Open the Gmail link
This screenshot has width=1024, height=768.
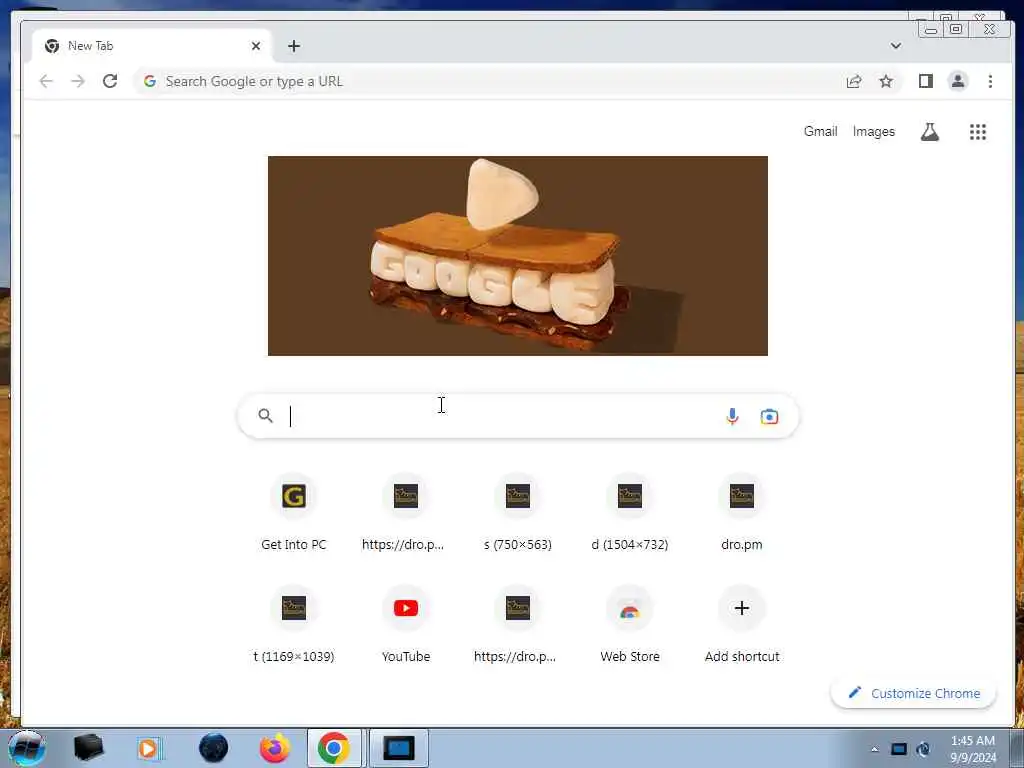click(820, 131)
